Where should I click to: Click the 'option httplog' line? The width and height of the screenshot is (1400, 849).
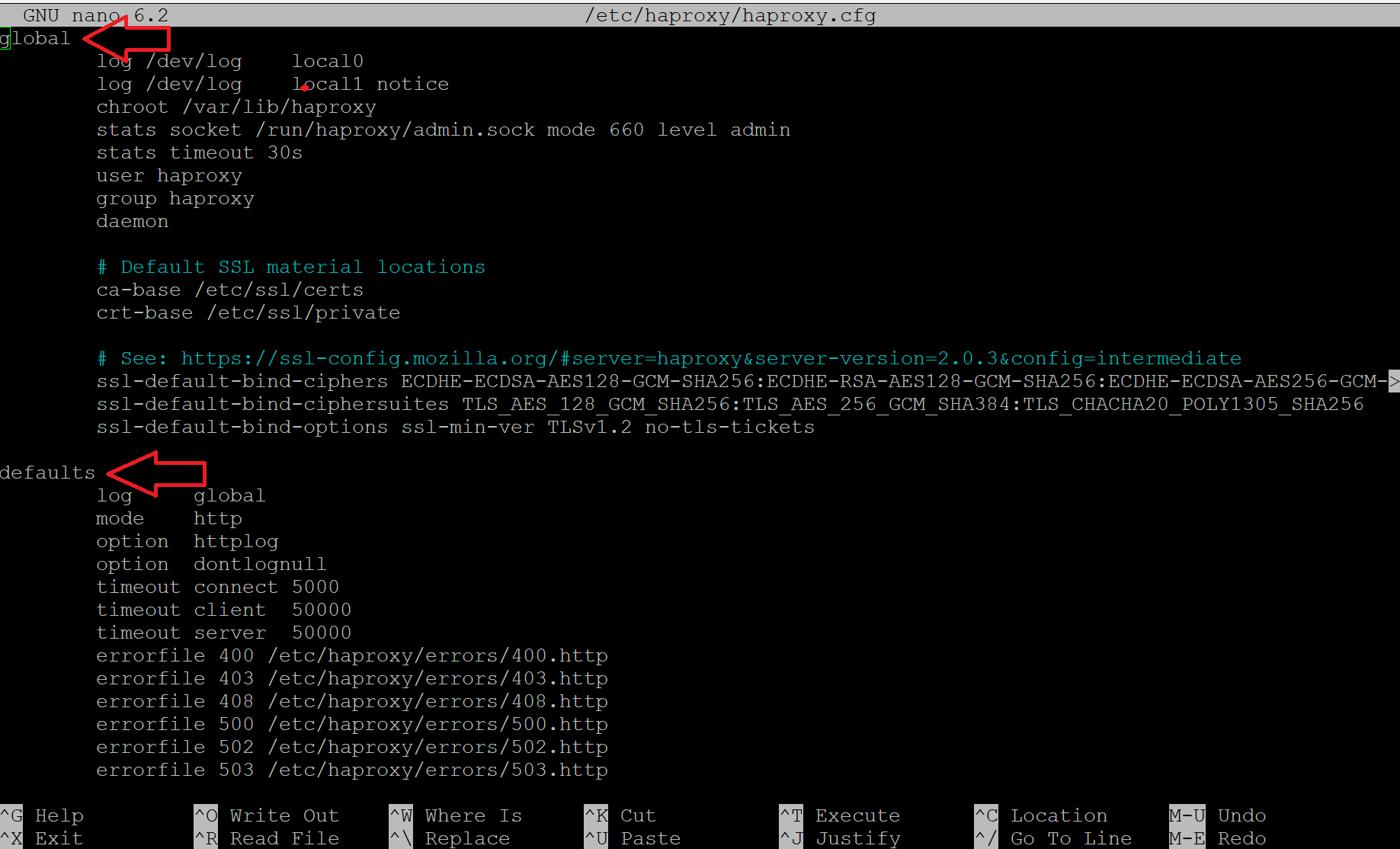(x=187, y=541)
